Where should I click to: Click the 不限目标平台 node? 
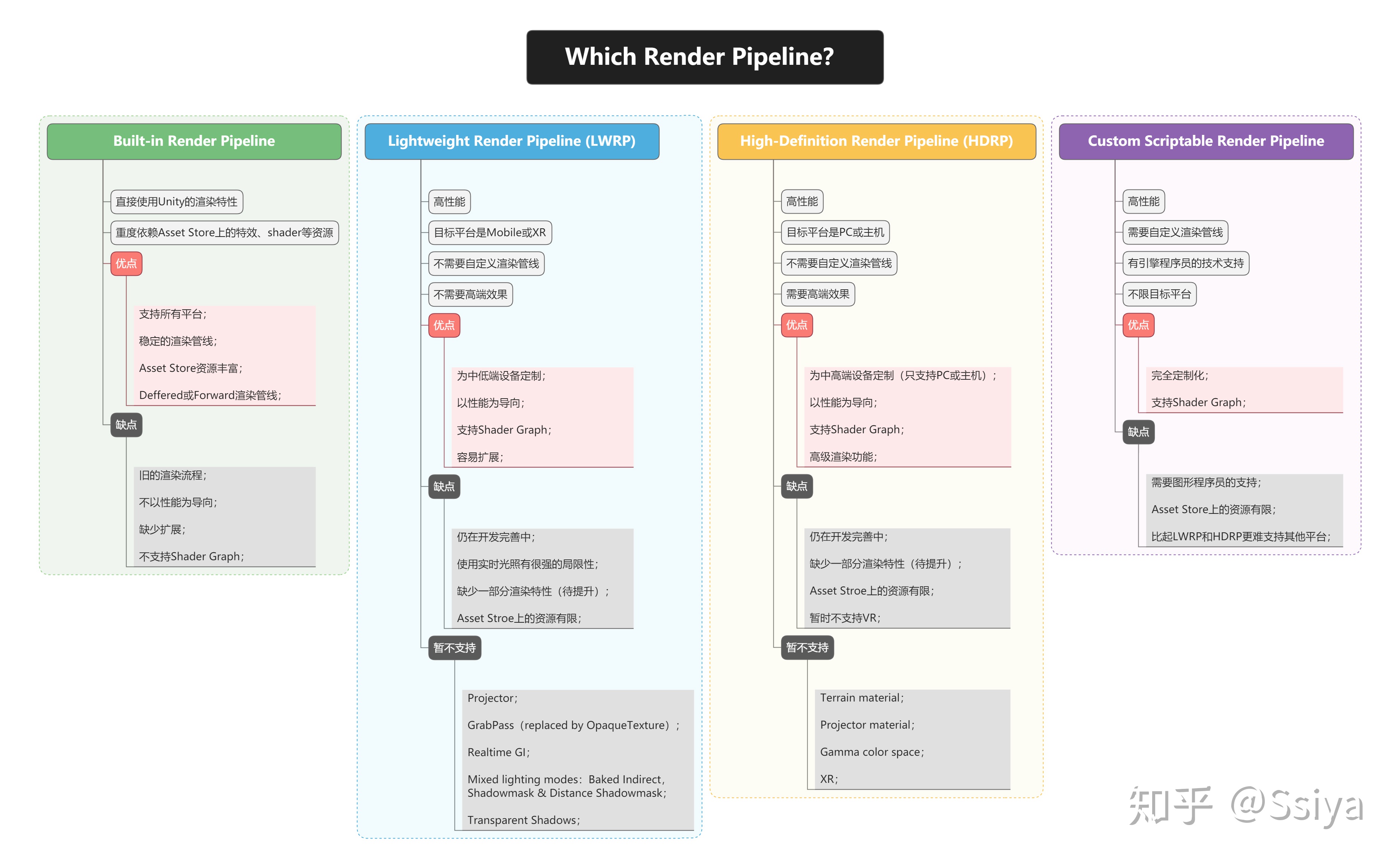coord(1159,295)
